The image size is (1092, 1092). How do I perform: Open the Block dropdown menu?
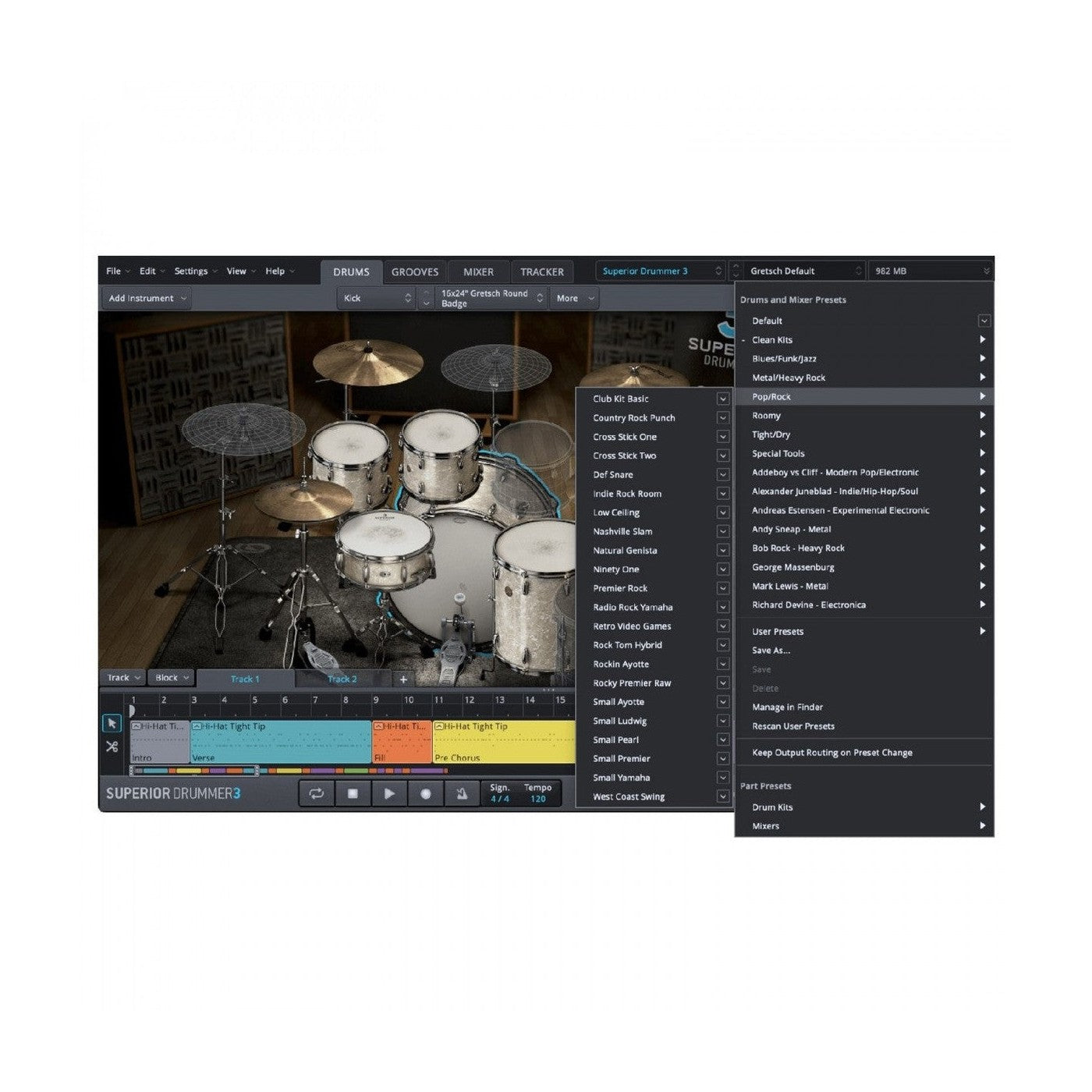[172, 678]
